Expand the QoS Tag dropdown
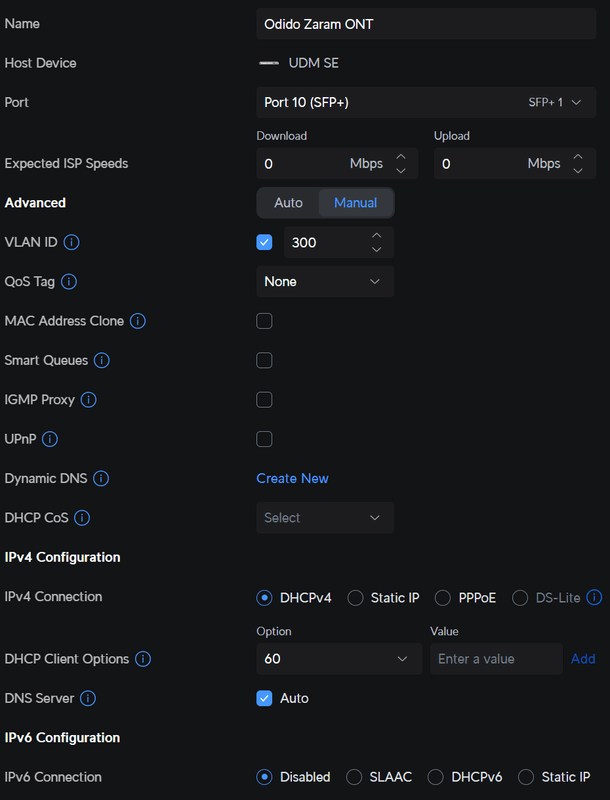Screen dimensions: 610x800 tap(324, 282)
